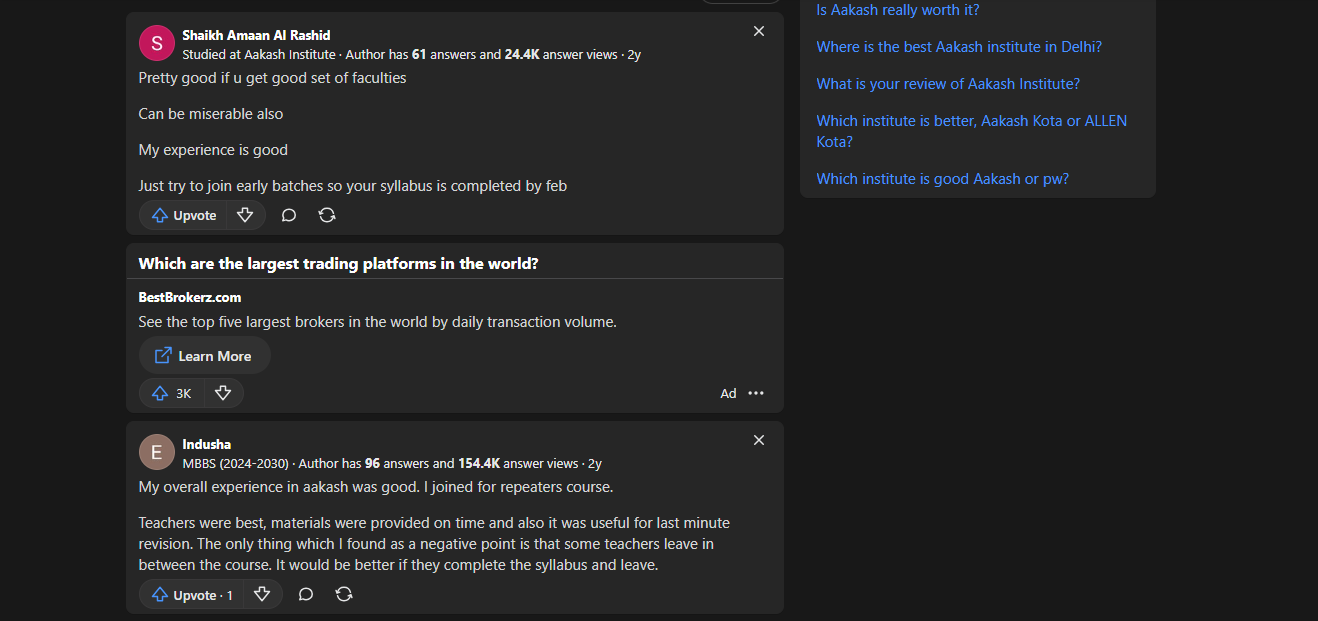The image size is (1318, 621).
Task: Upvote Indusha's answer
Action: coord(191,594)
